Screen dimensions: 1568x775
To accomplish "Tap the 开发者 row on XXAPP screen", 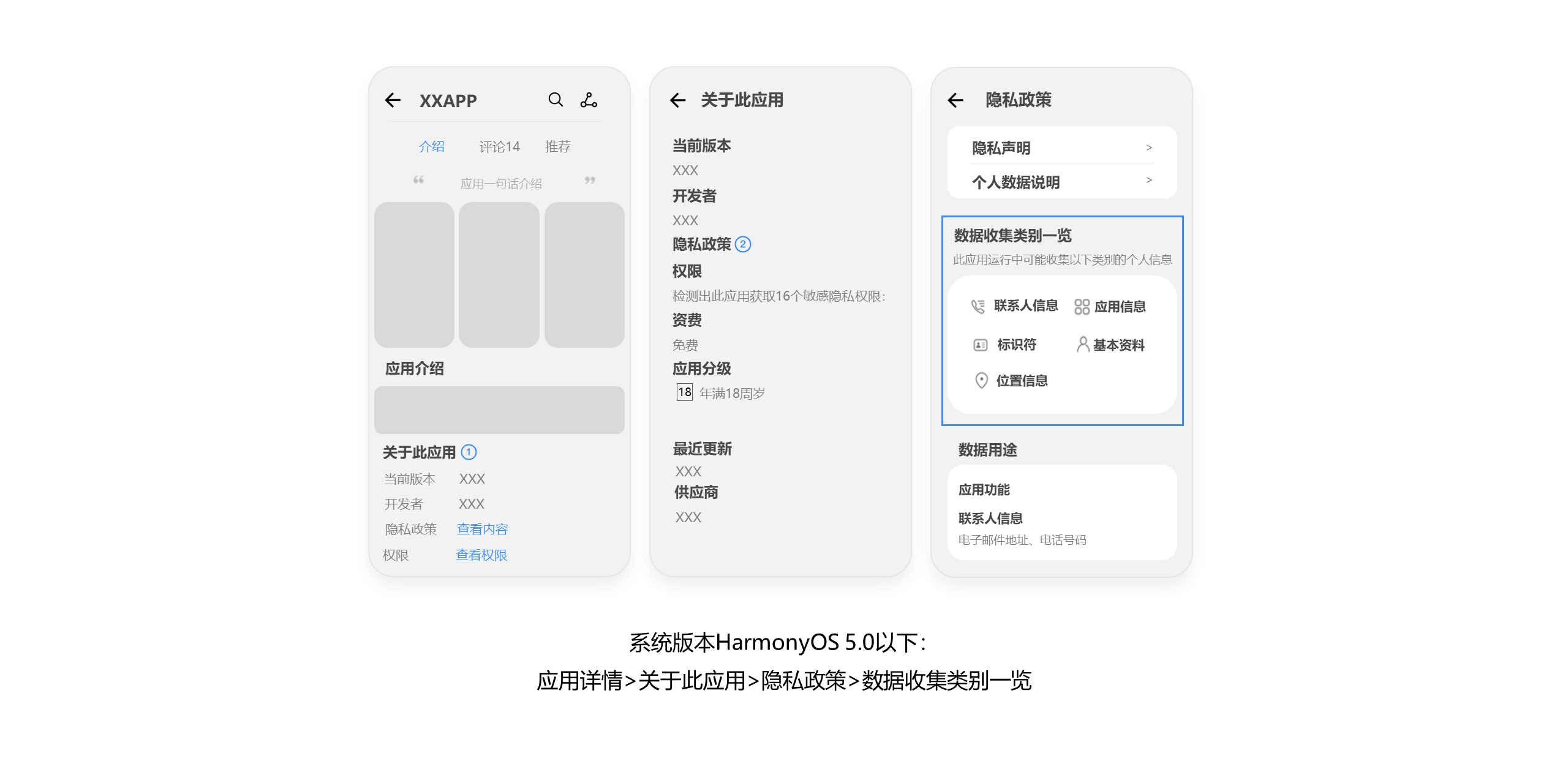I will click(x=434, y=504).
